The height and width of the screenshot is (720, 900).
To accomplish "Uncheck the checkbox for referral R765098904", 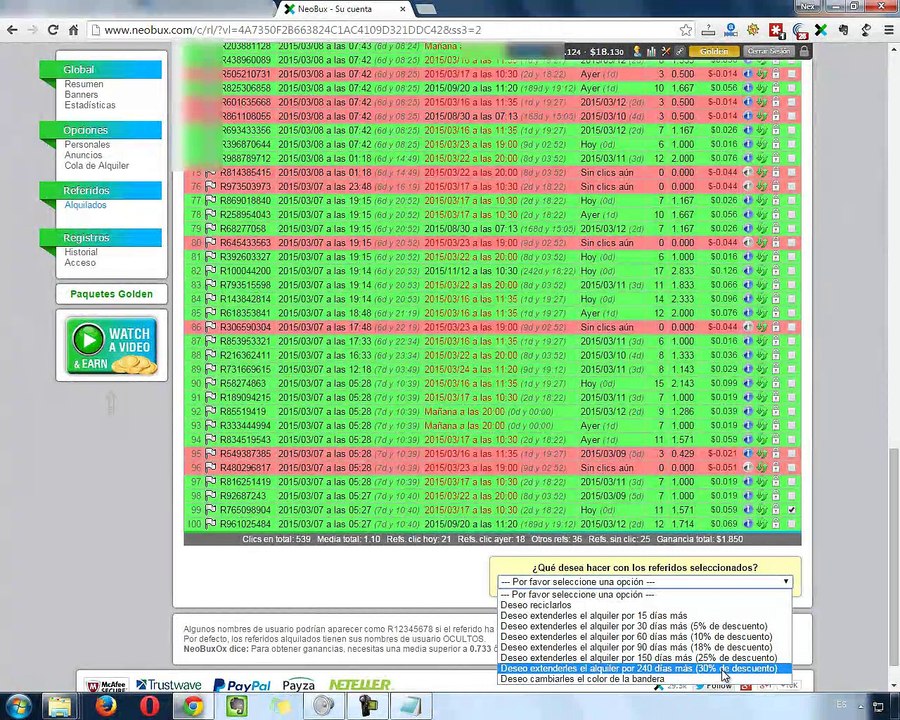I will tap(792, 510).
